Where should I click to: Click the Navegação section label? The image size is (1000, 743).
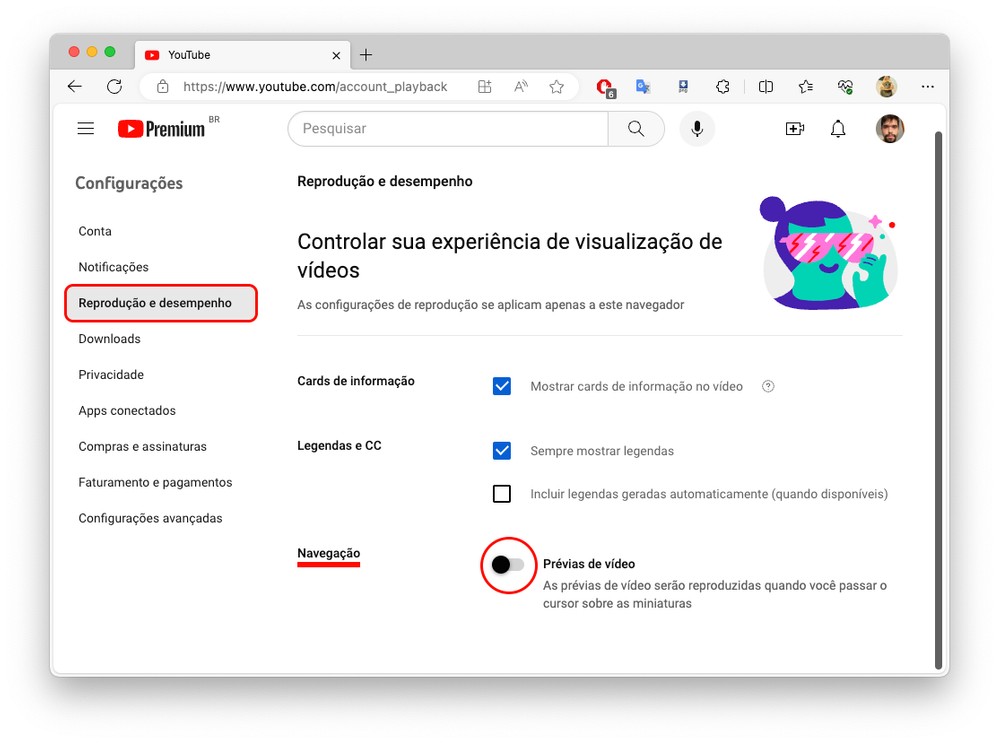click(328, 553)
